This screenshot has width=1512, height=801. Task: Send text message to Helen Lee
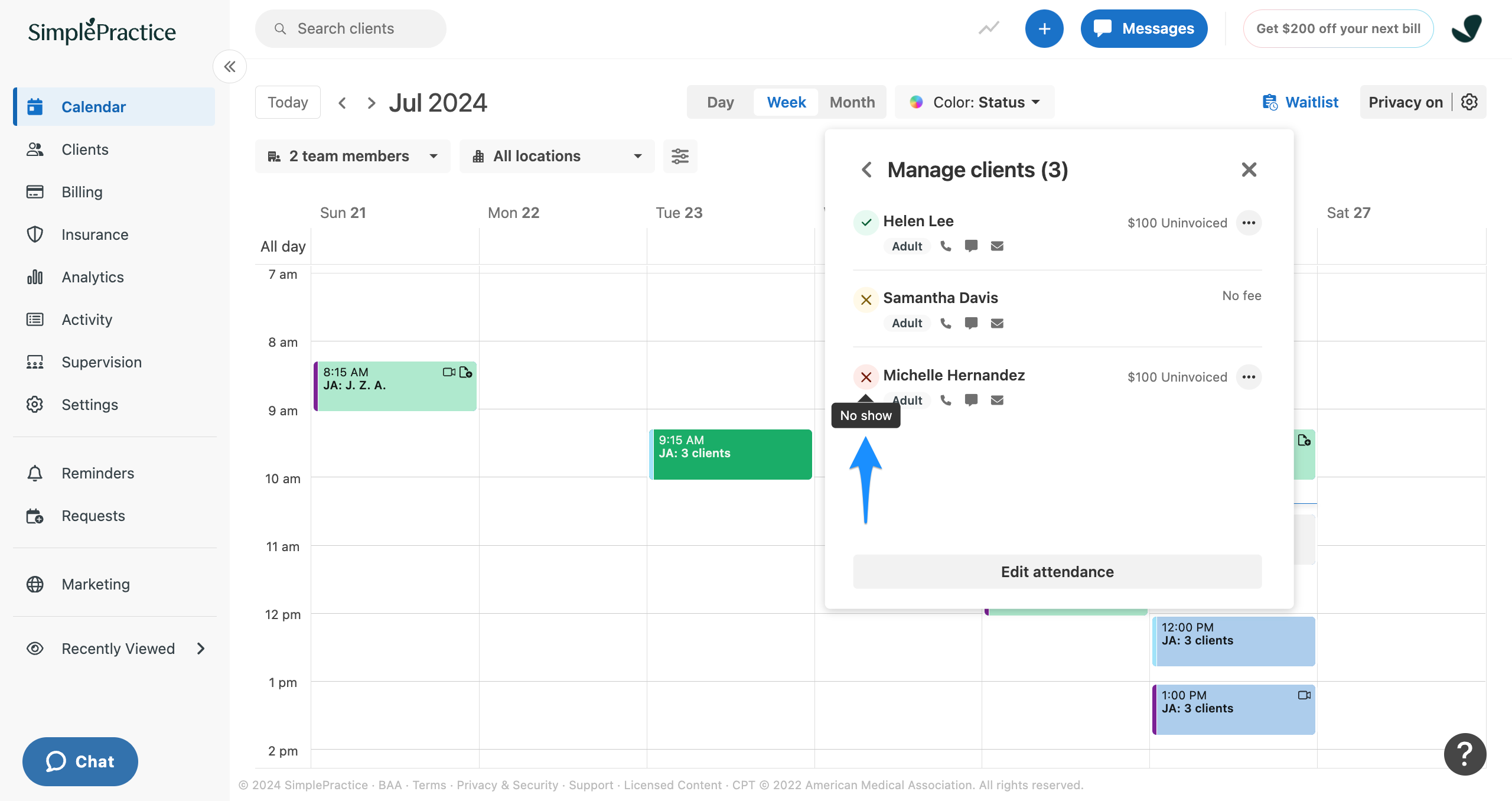(971, 246)
